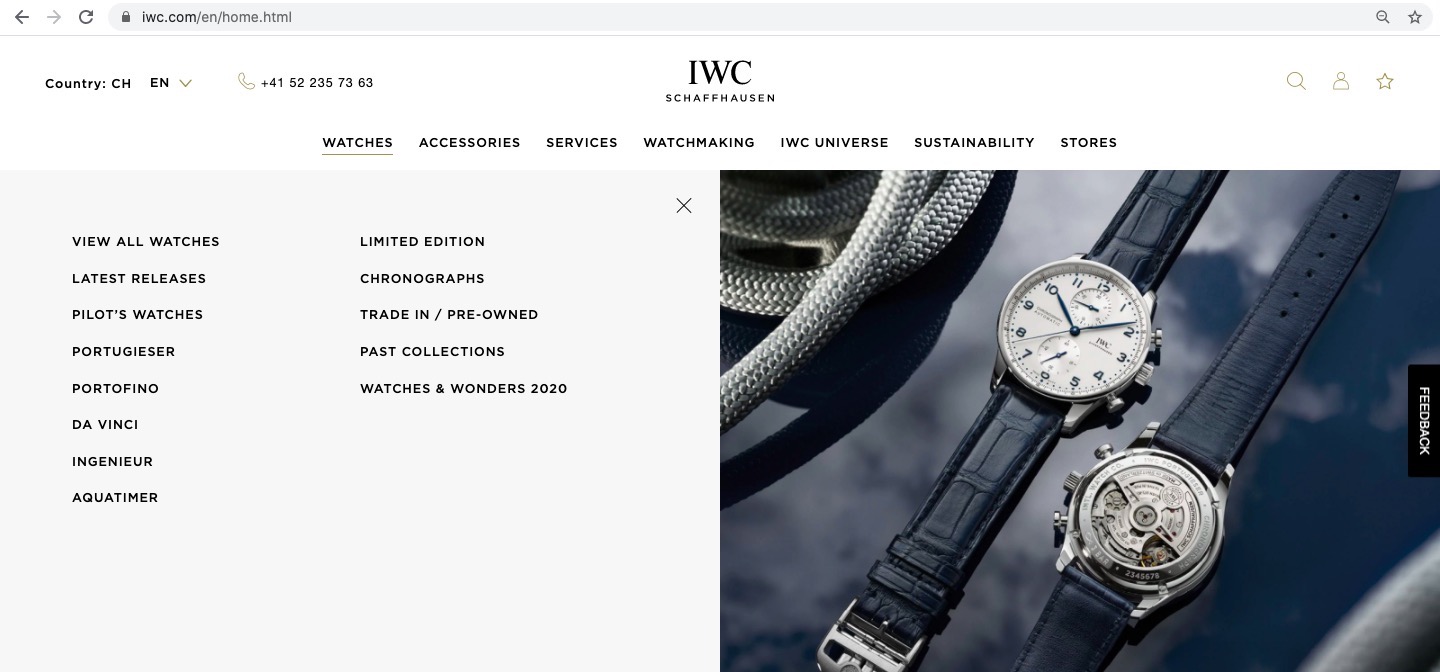Click the IWC Schaffhausen logo
The width and height of the screenshot is (1440, 672).
[720, 81]
